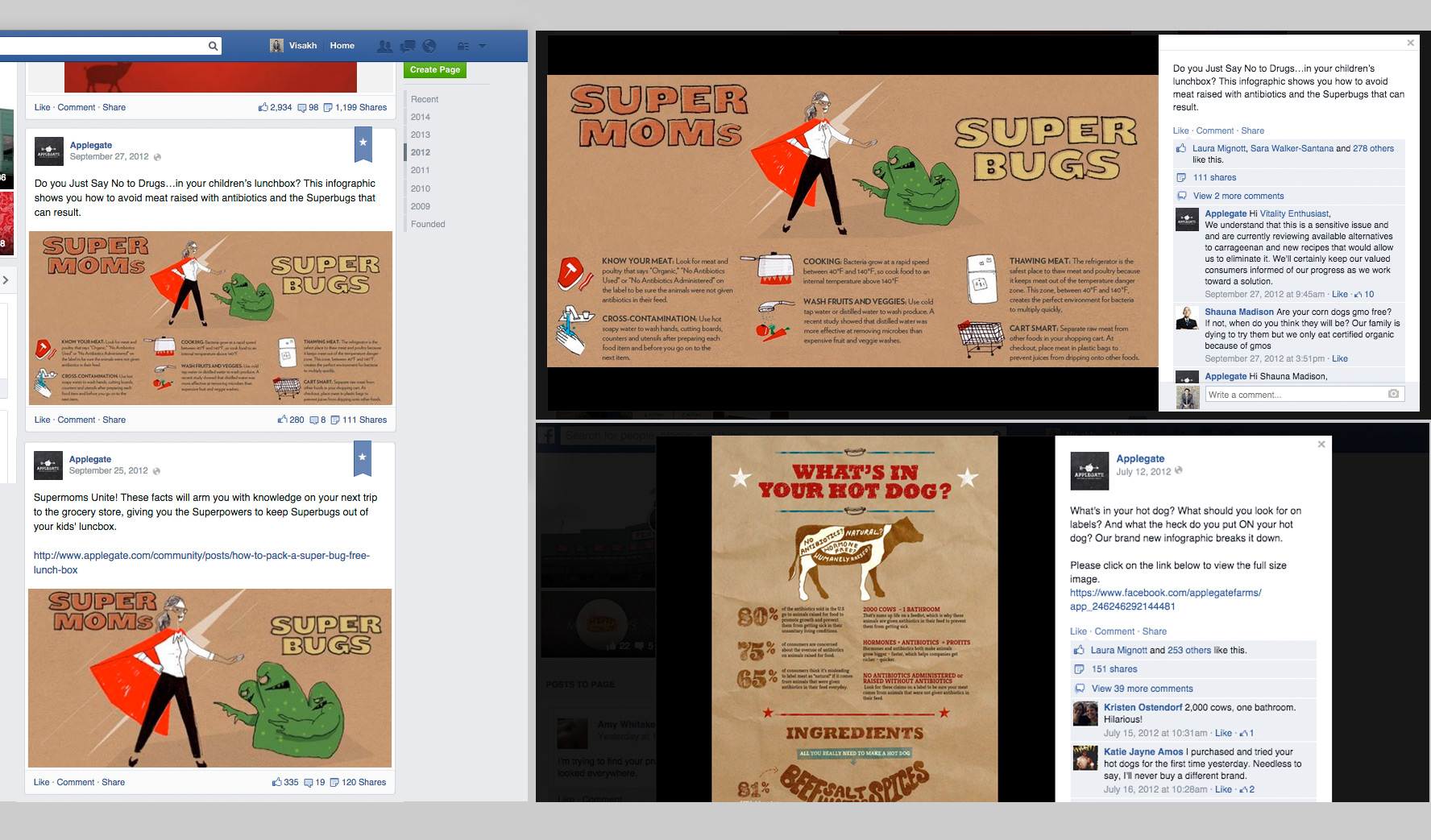
Task: Open the account menu dropdown arrow
Action: tap(483, 46)
